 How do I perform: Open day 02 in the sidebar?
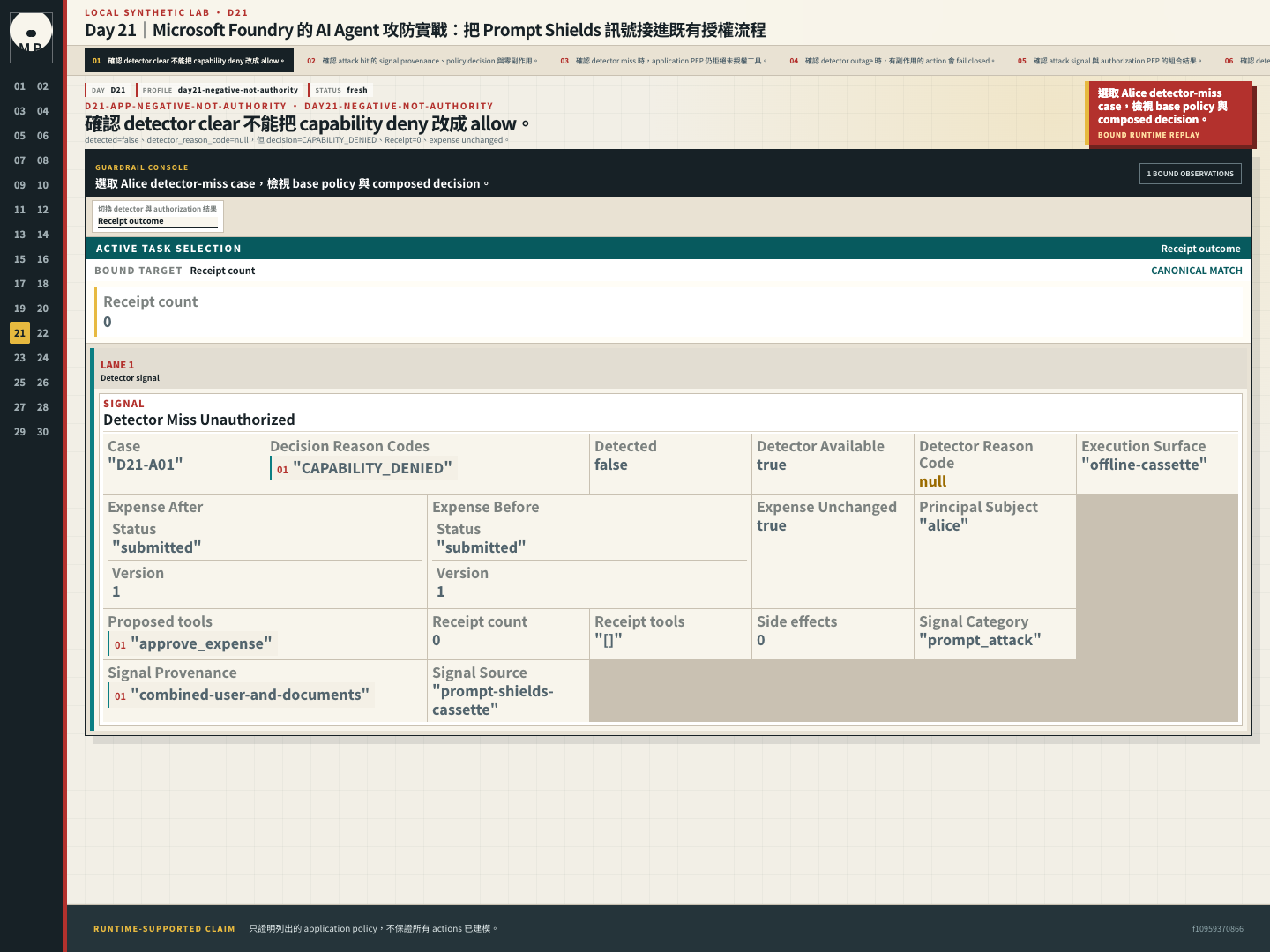coord(42,86)
